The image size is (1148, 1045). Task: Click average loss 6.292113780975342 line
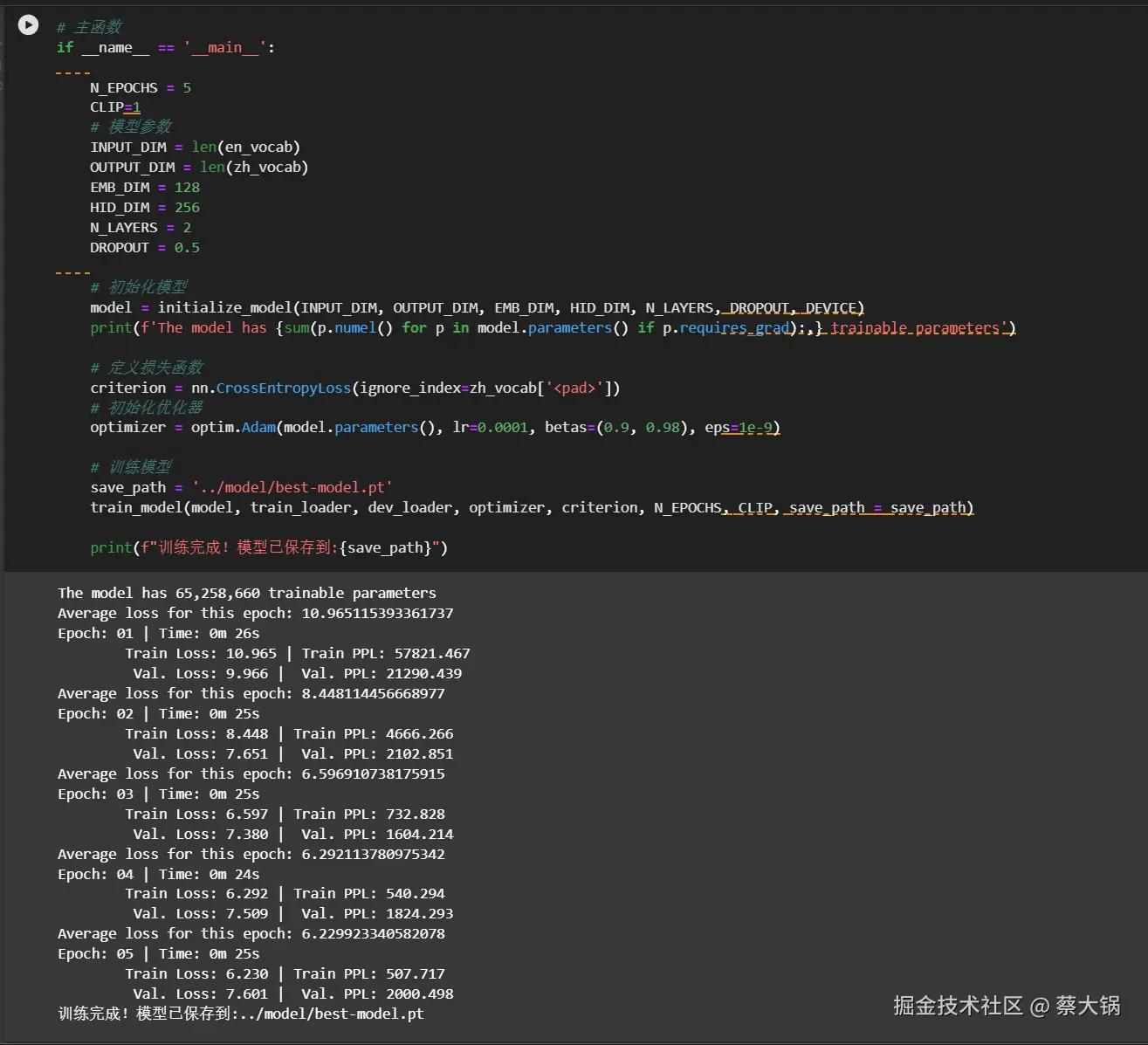pyautogui.click(x=251, y=855)
